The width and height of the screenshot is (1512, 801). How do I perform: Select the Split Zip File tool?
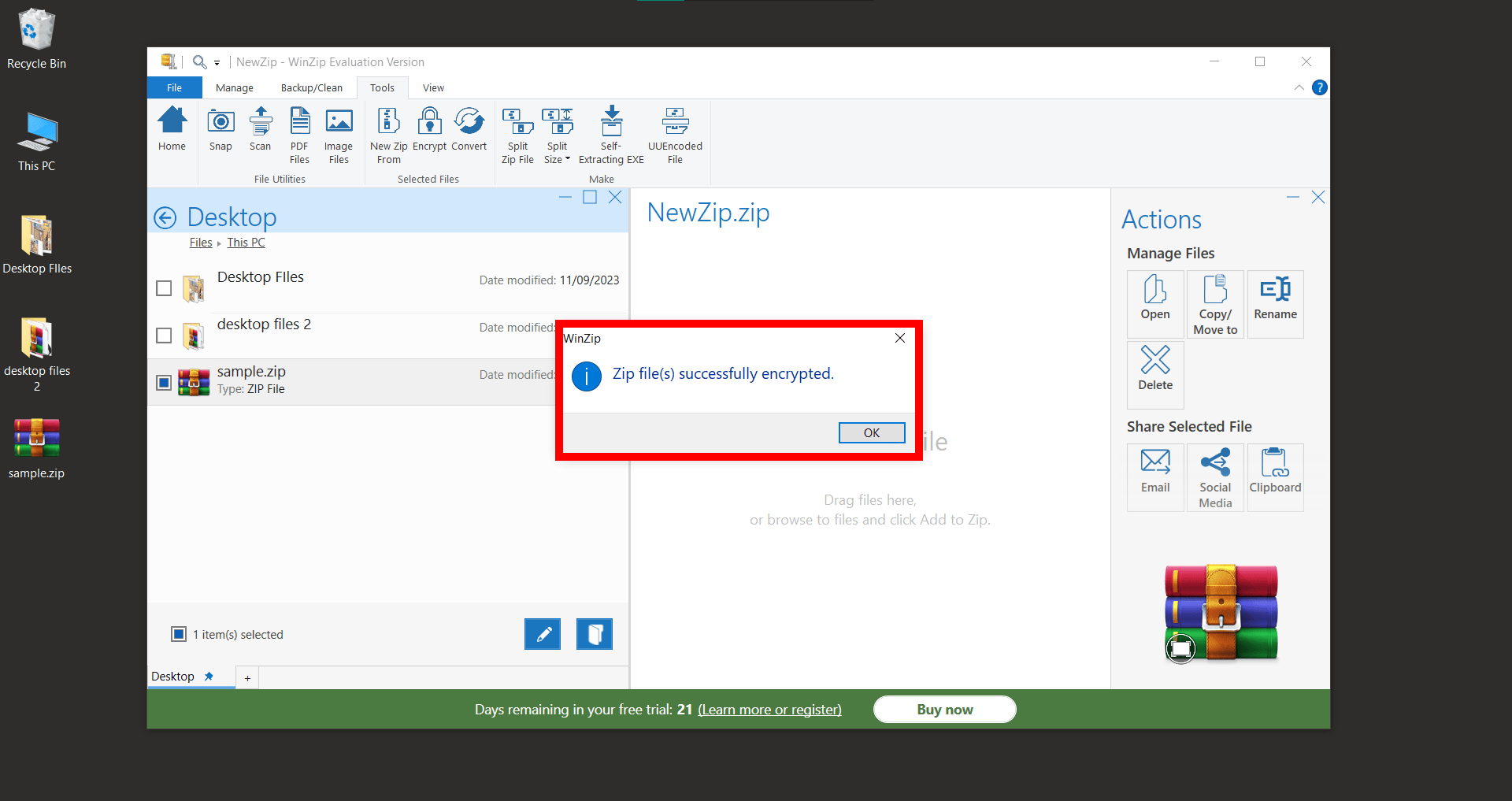(517, 134)
